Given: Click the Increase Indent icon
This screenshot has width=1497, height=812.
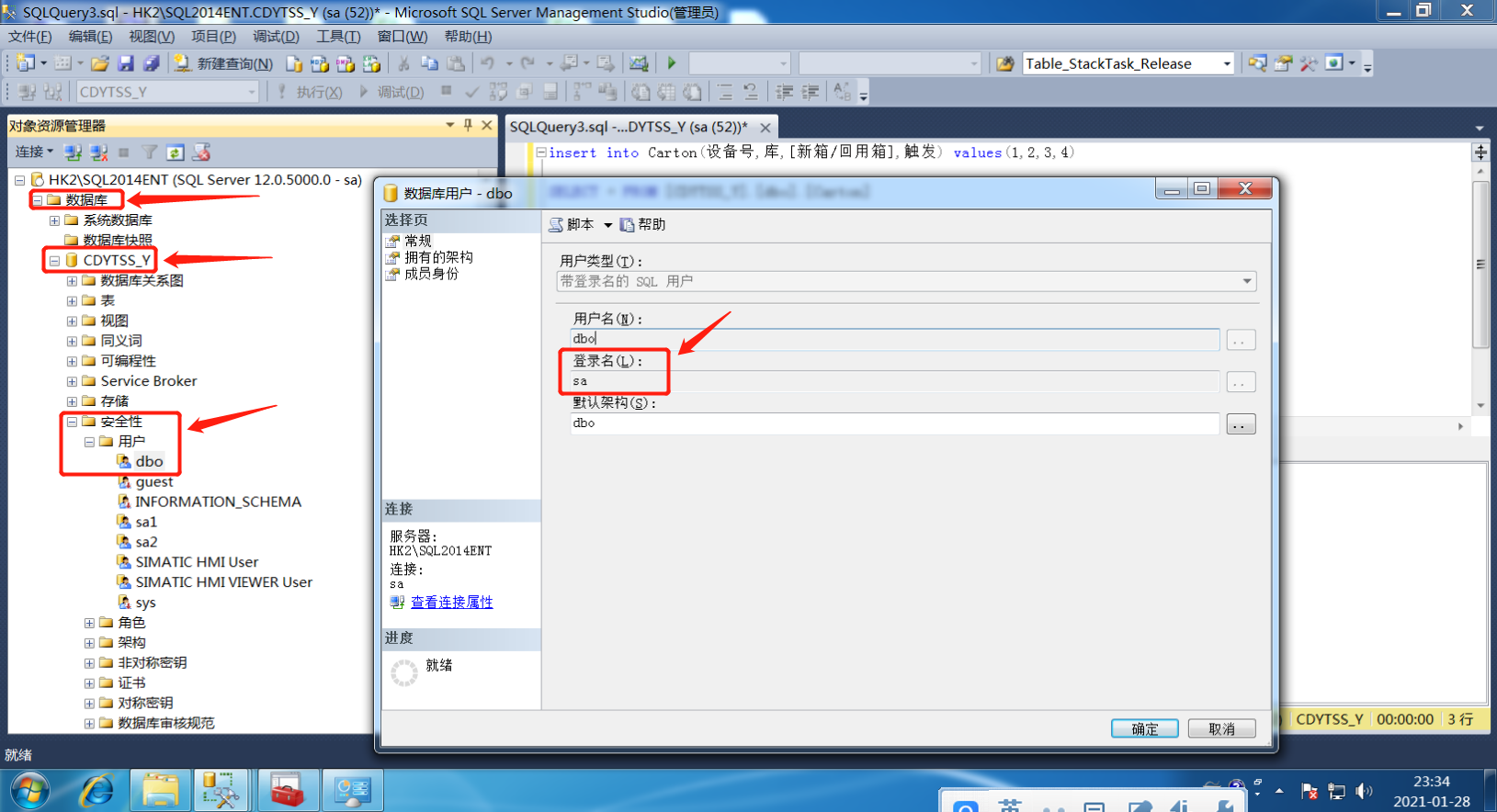Looking at the screenshot, I should pos(810,92).
